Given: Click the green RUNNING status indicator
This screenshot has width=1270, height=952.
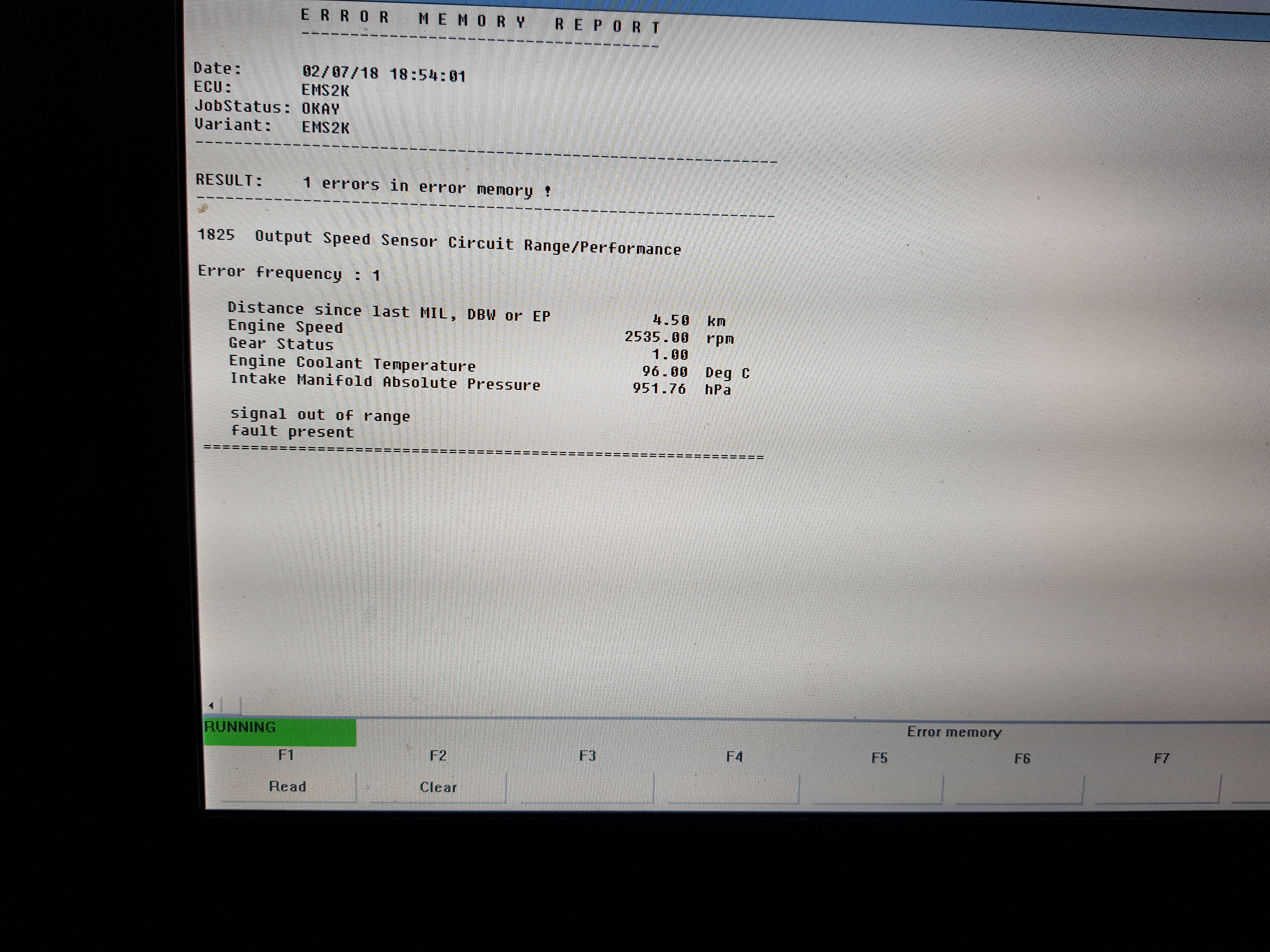Looking at the screenshot, I should [280, 732].
